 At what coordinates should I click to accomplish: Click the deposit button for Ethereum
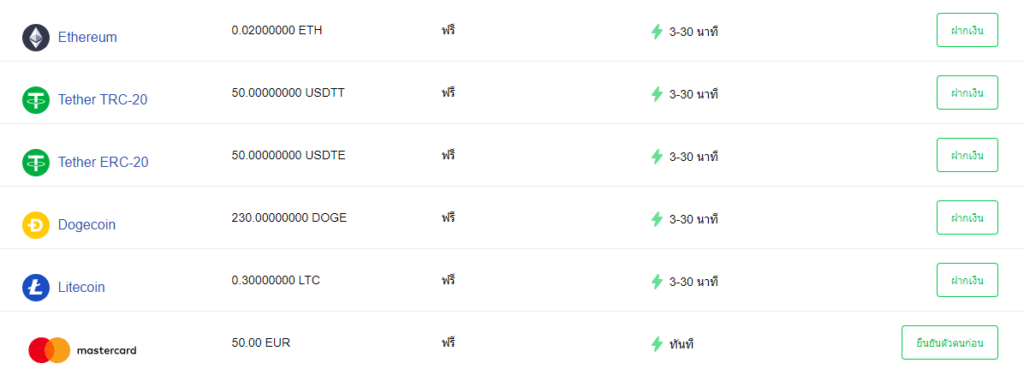point(967,30)
